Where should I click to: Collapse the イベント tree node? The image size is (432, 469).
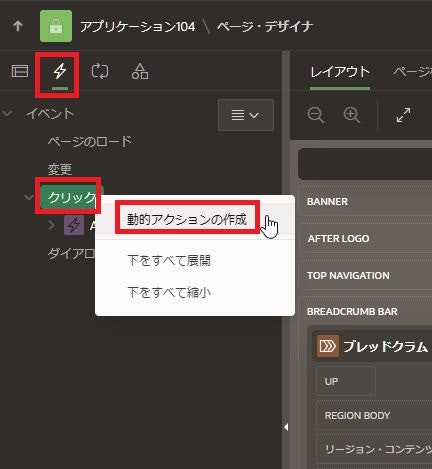(x=7, y=114)
